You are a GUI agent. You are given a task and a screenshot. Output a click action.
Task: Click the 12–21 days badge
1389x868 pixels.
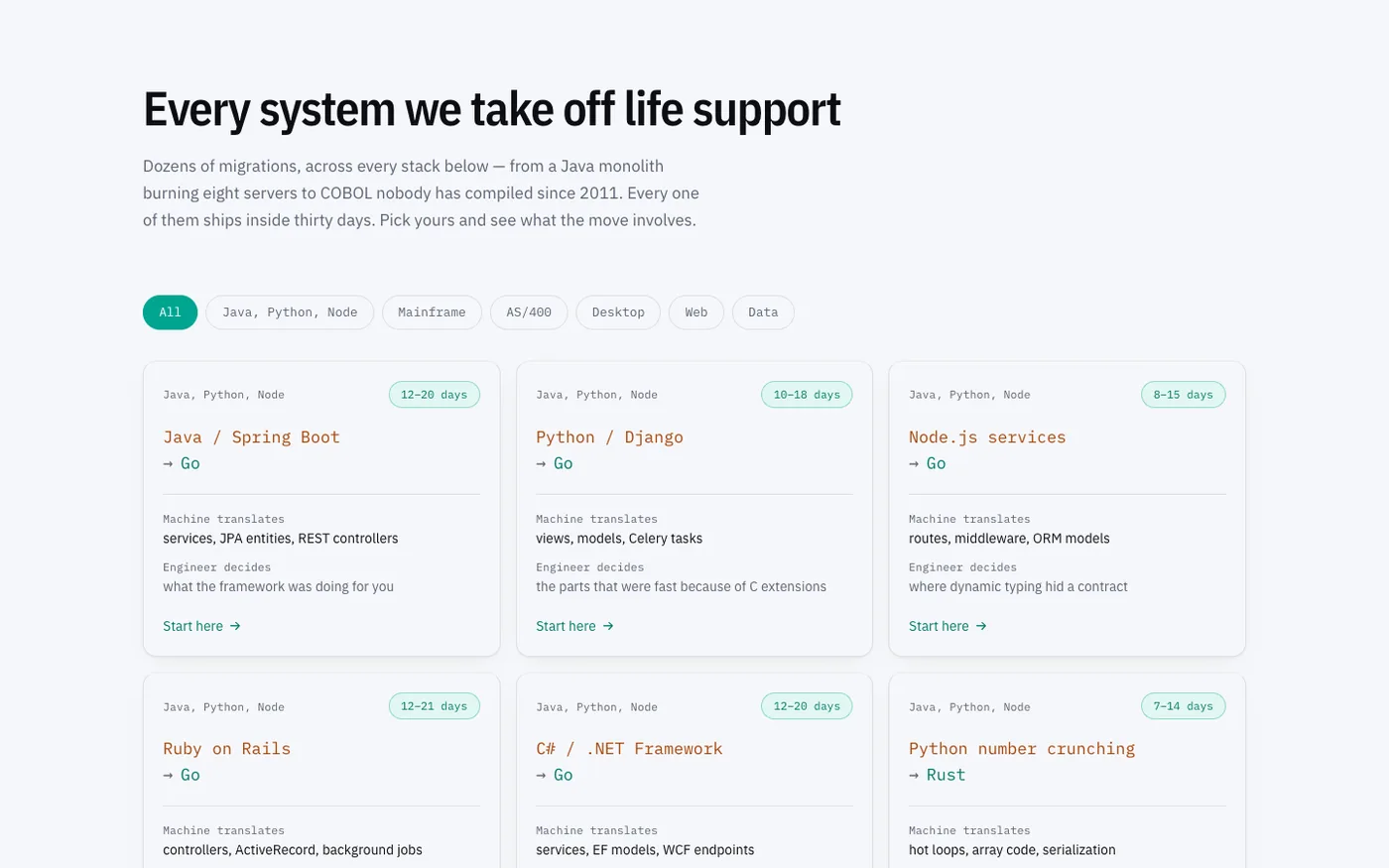point(435,706)
